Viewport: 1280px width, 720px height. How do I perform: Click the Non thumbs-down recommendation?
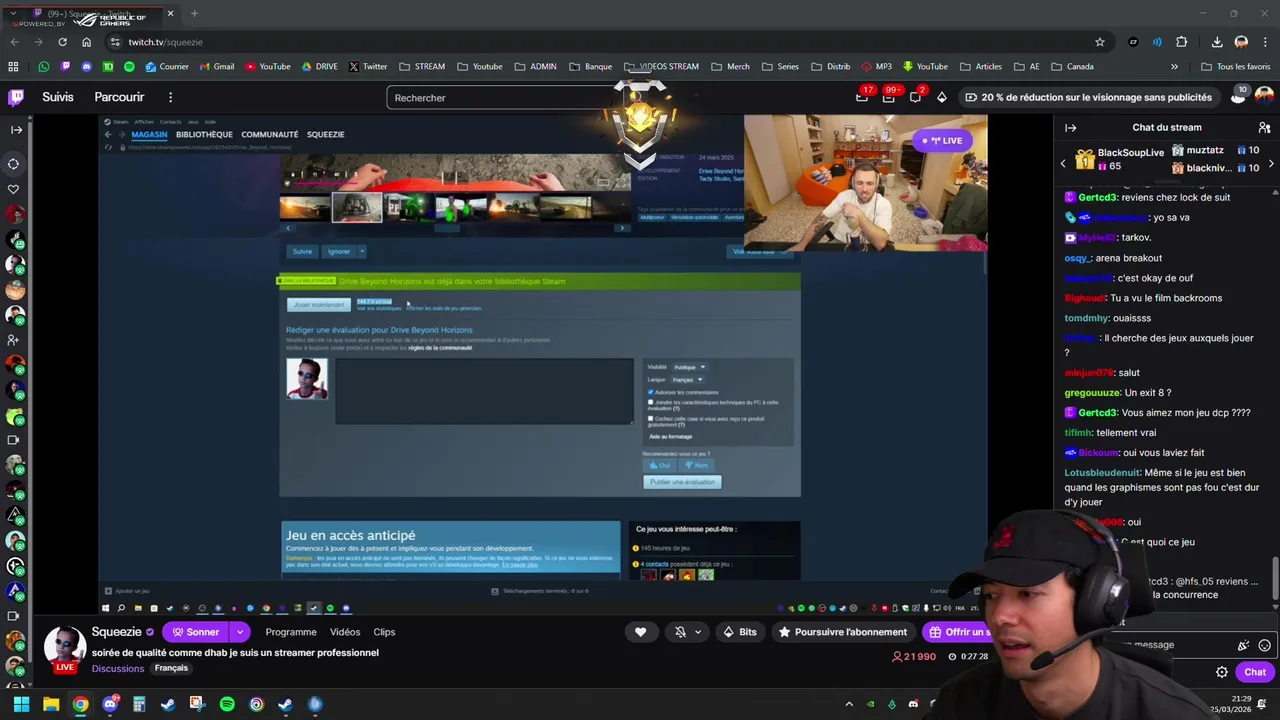tap(695, 465)
